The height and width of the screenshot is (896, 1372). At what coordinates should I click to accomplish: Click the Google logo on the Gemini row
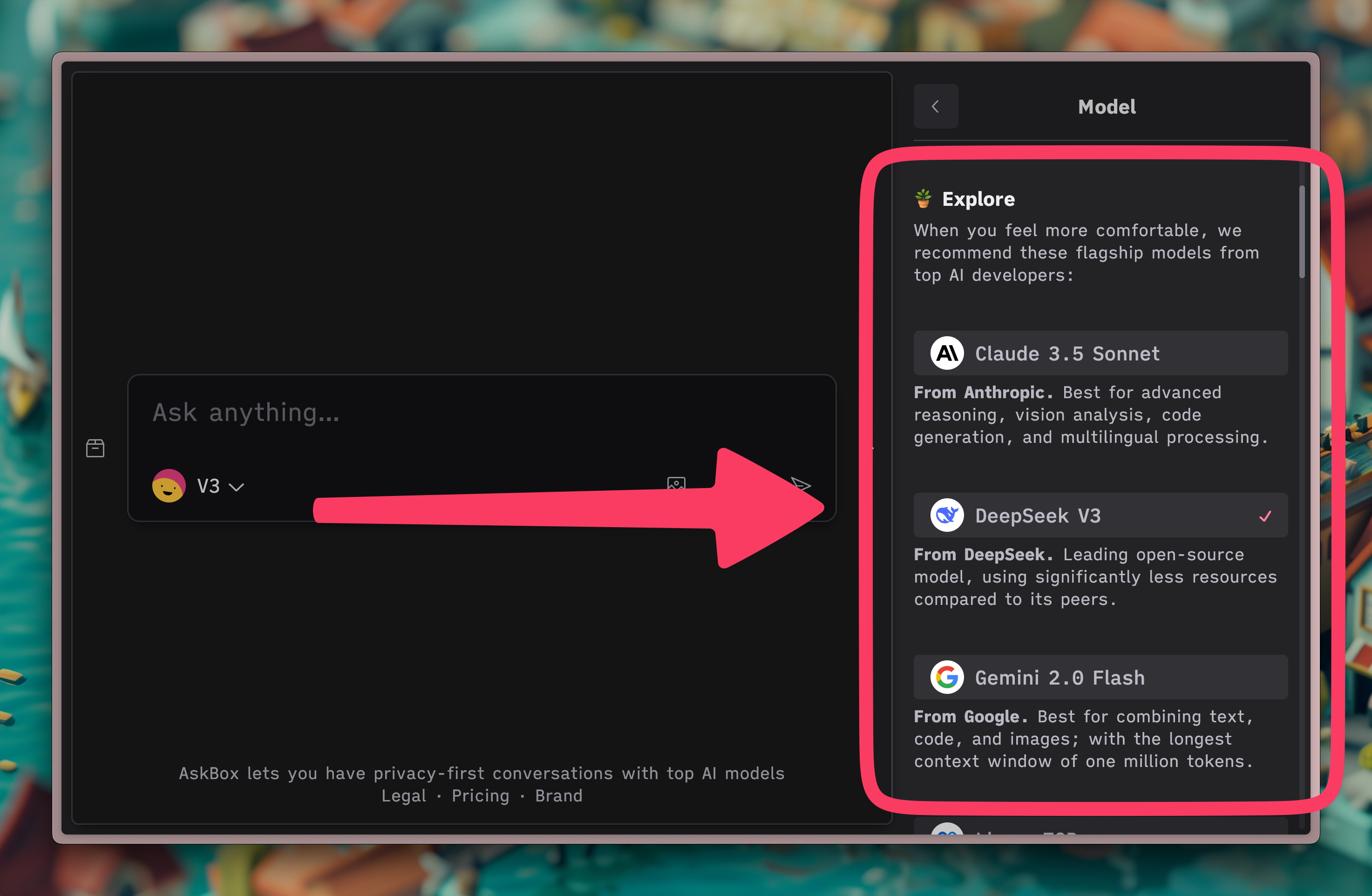[x=947, y=677]
